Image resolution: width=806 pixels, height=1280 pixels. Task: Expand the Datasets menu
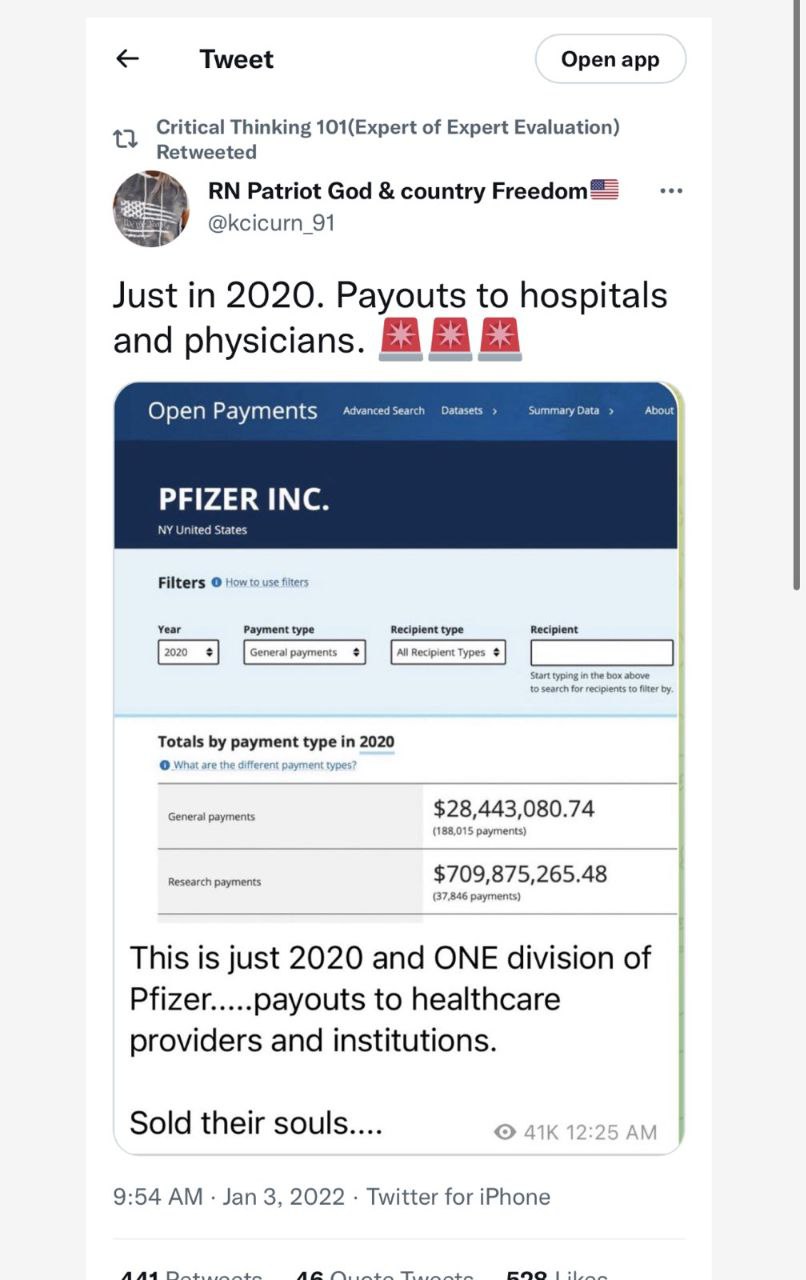(469, 410)
